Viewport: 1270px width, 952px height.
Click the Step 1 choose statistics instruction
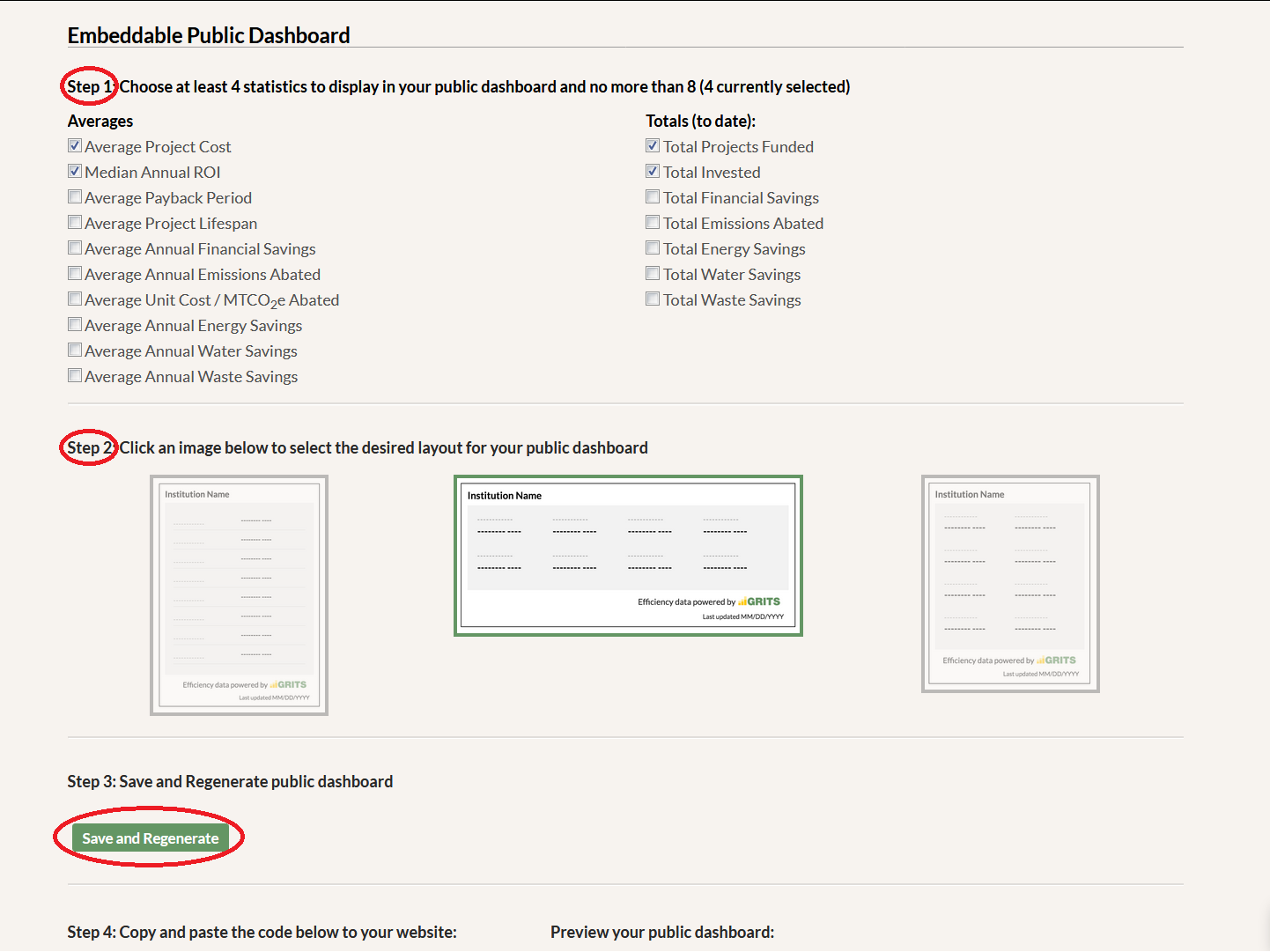pos(459,86)
